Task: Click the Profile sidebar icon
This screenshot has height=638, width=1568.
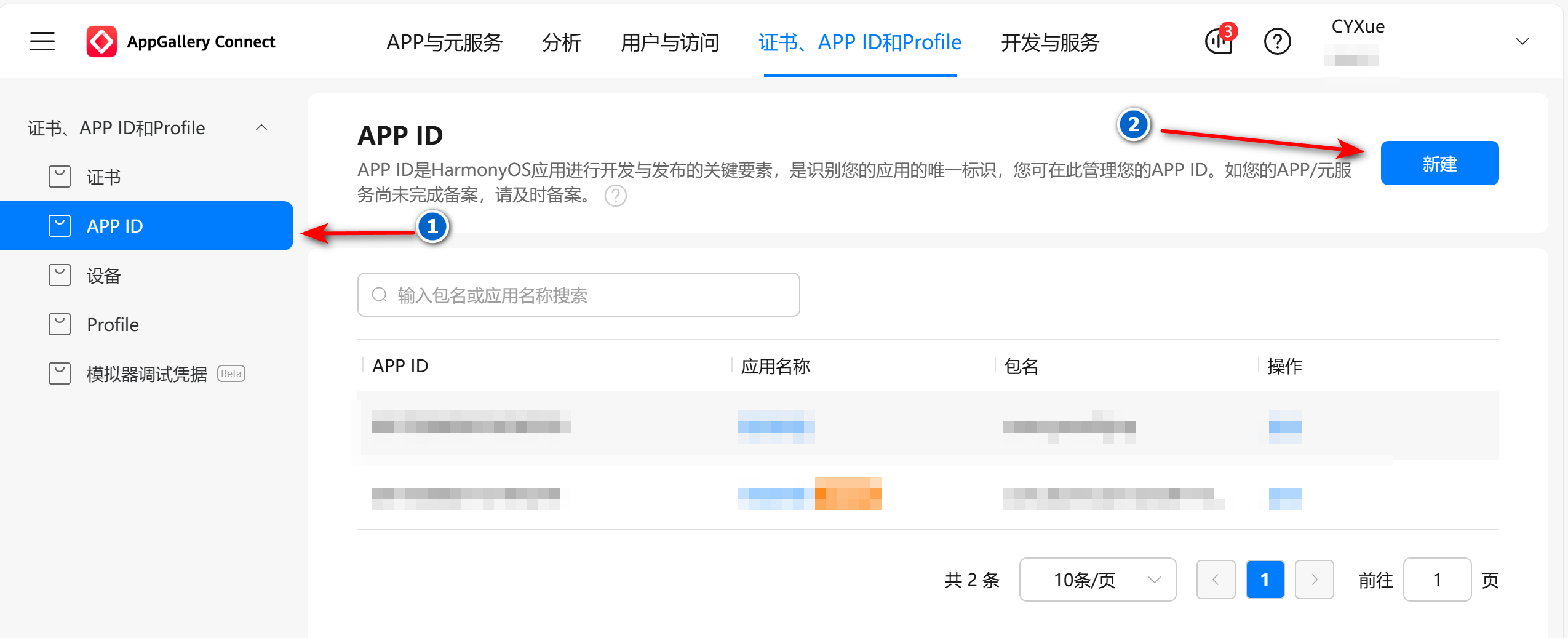Action: click(60, 324)
